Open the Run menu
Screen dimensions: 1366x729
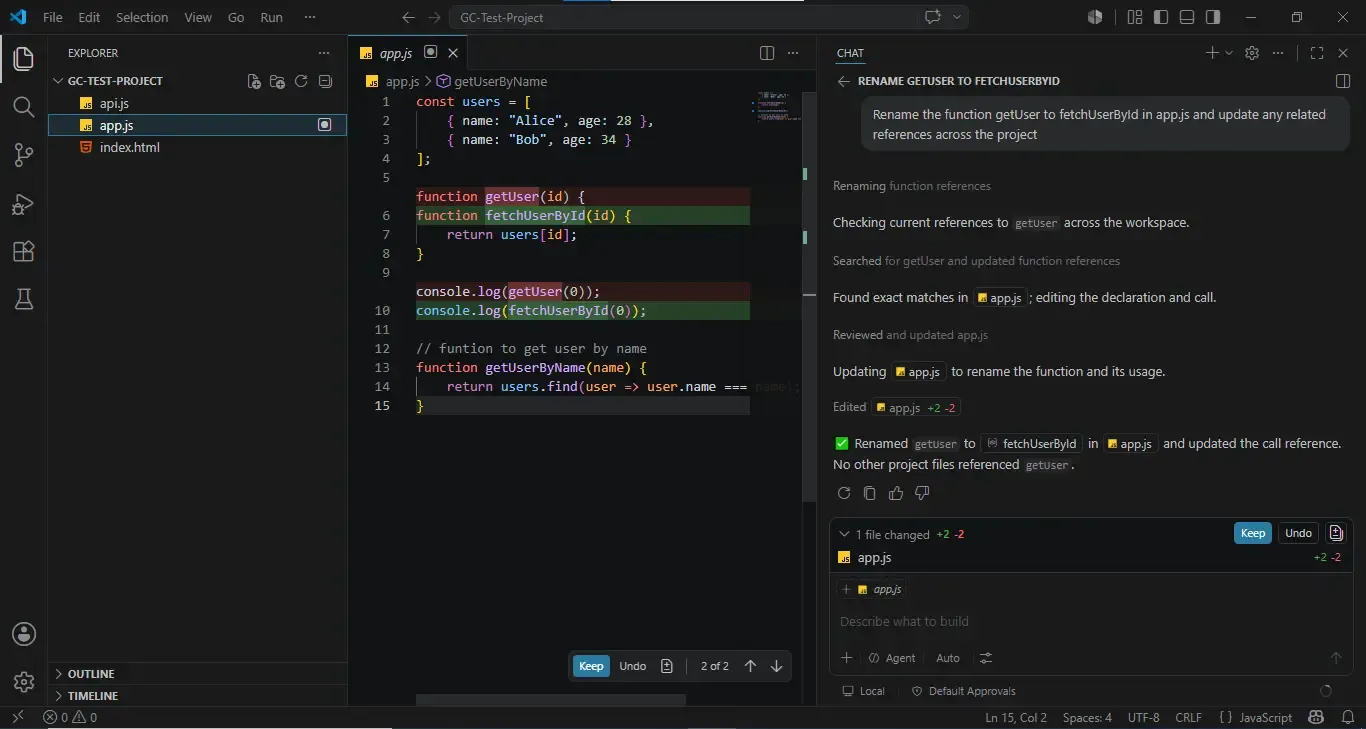point(271,17)
